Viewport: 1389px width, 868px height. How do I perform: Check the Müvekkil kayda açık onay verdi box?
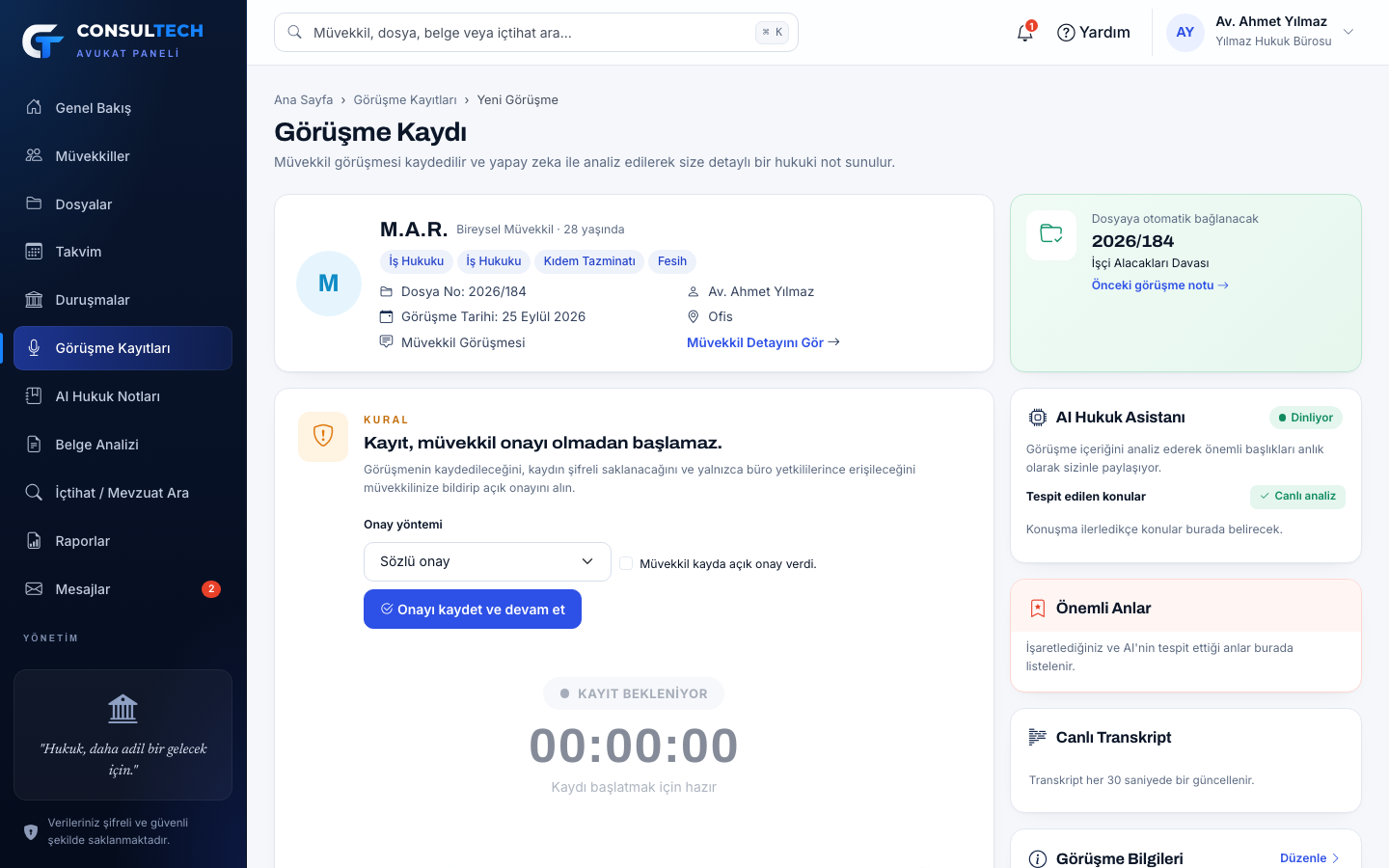click(626, 563)
